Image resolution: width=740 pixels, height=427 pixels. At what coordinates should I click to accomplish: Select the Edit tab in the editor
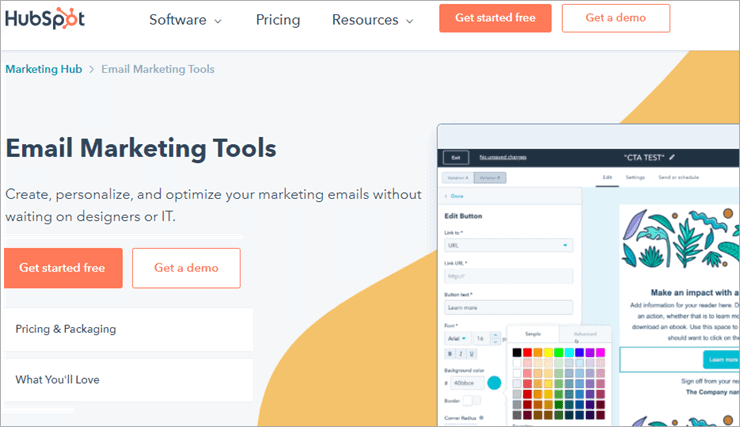[x=607, y=177]
